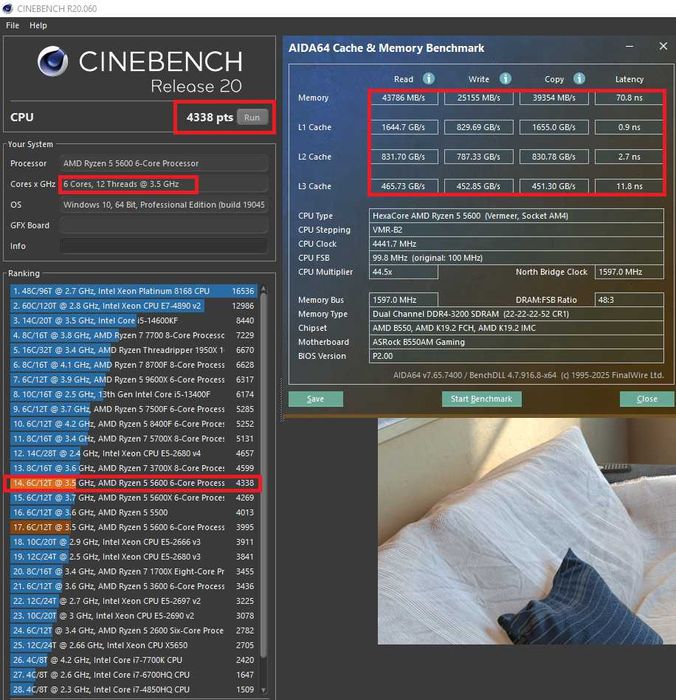The height and width of the screenshot is (700, 676).
Task: Select ranking row Intel Core i7-7700K
Action: (133, 660)
